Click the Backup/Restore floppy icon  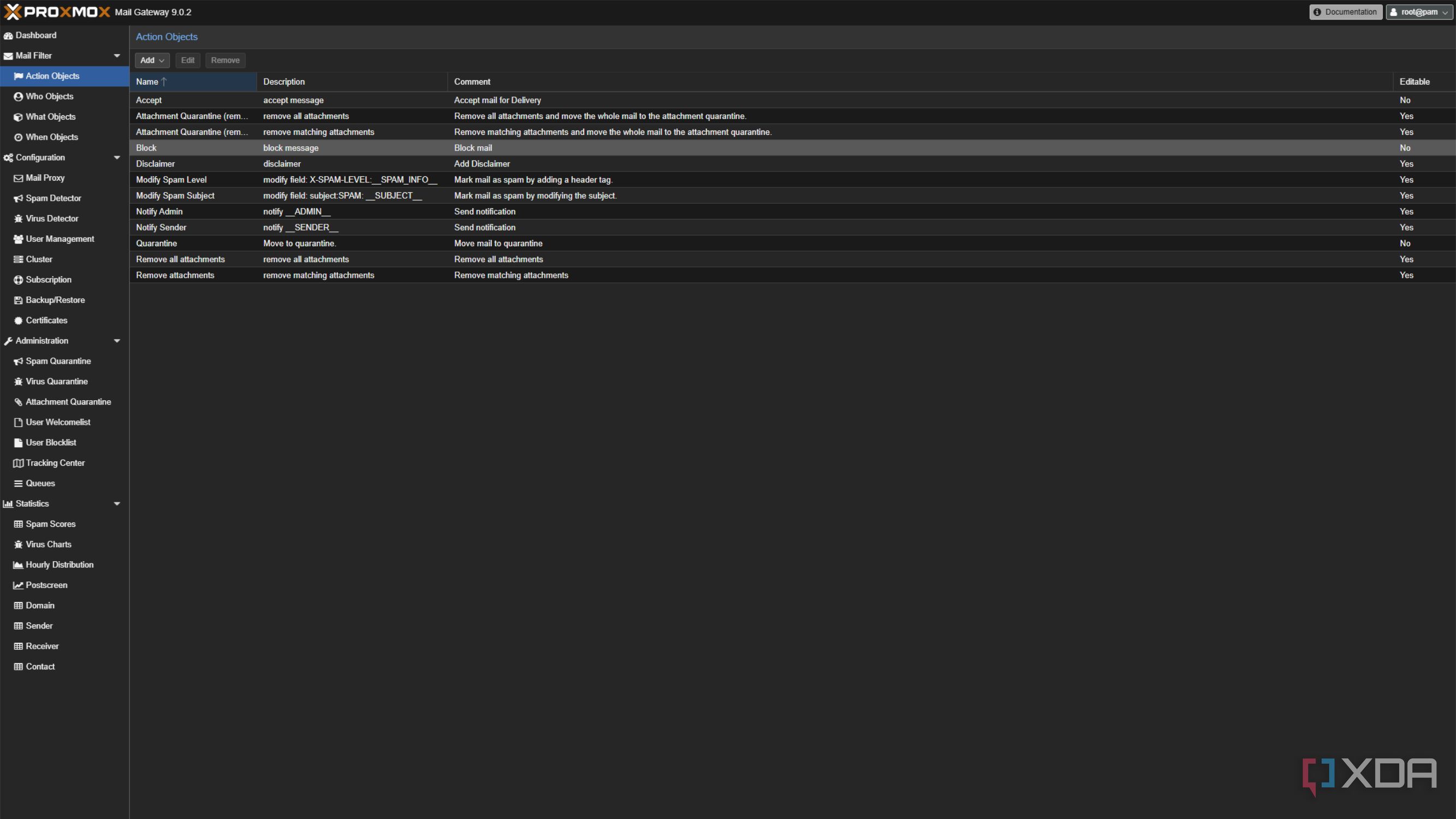point(18,300)
